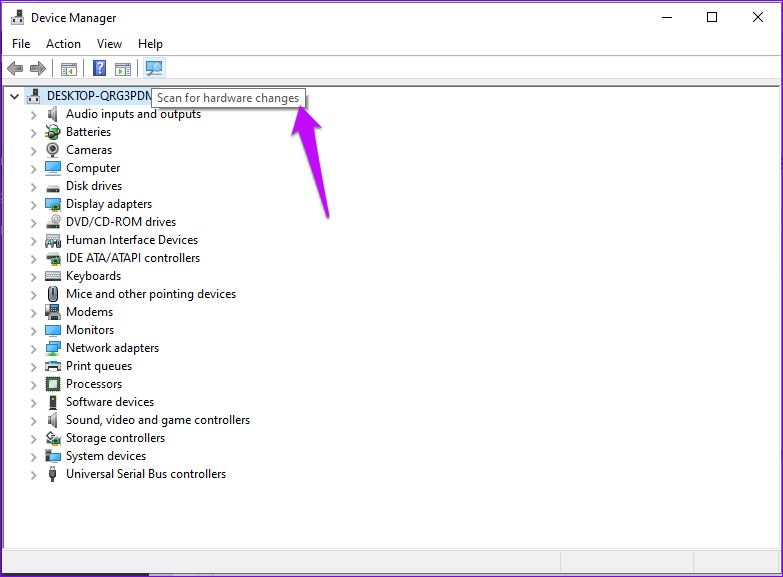Click the Scan for hardware changes icon
783x577 pixels.
tap(154, 68)
